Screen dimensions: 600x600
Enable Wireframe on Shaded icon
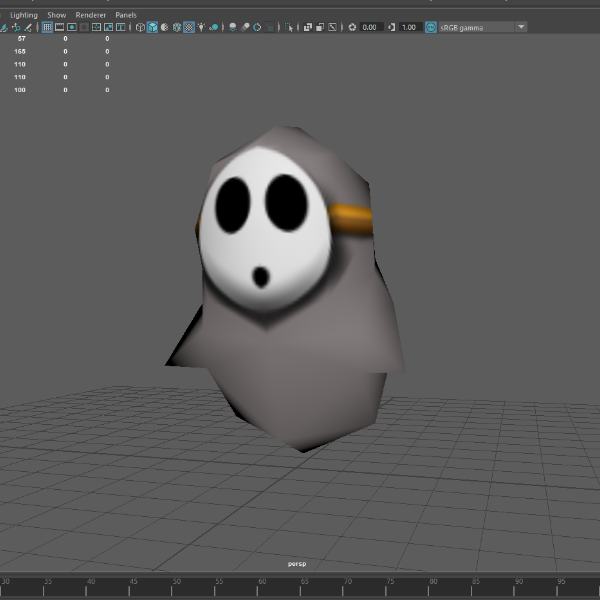pyautogui.click(x=177, y=27)
